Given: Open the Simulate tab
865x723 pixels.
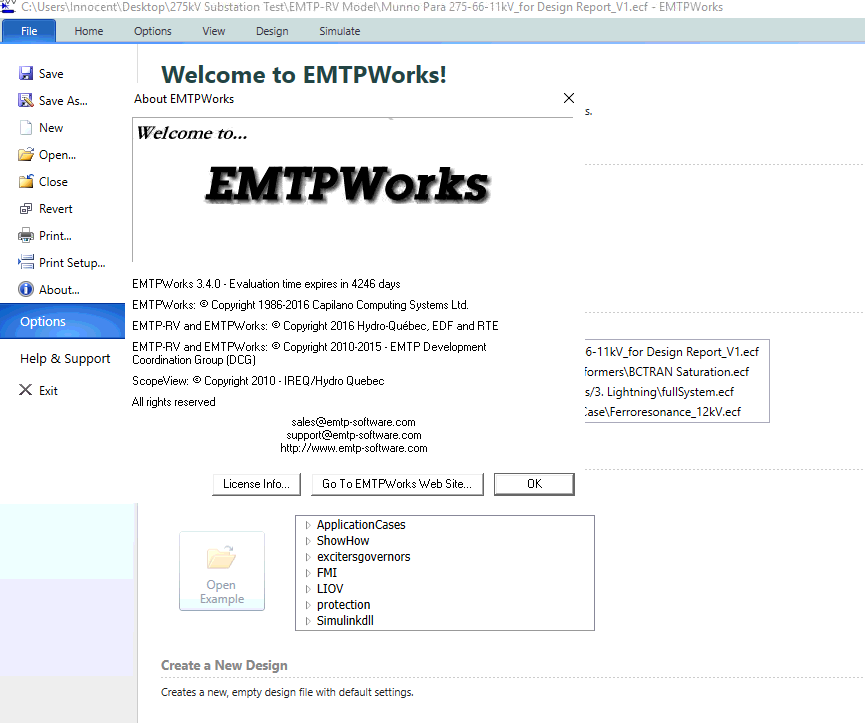Looking at the screenshot, I should (340, 31).
